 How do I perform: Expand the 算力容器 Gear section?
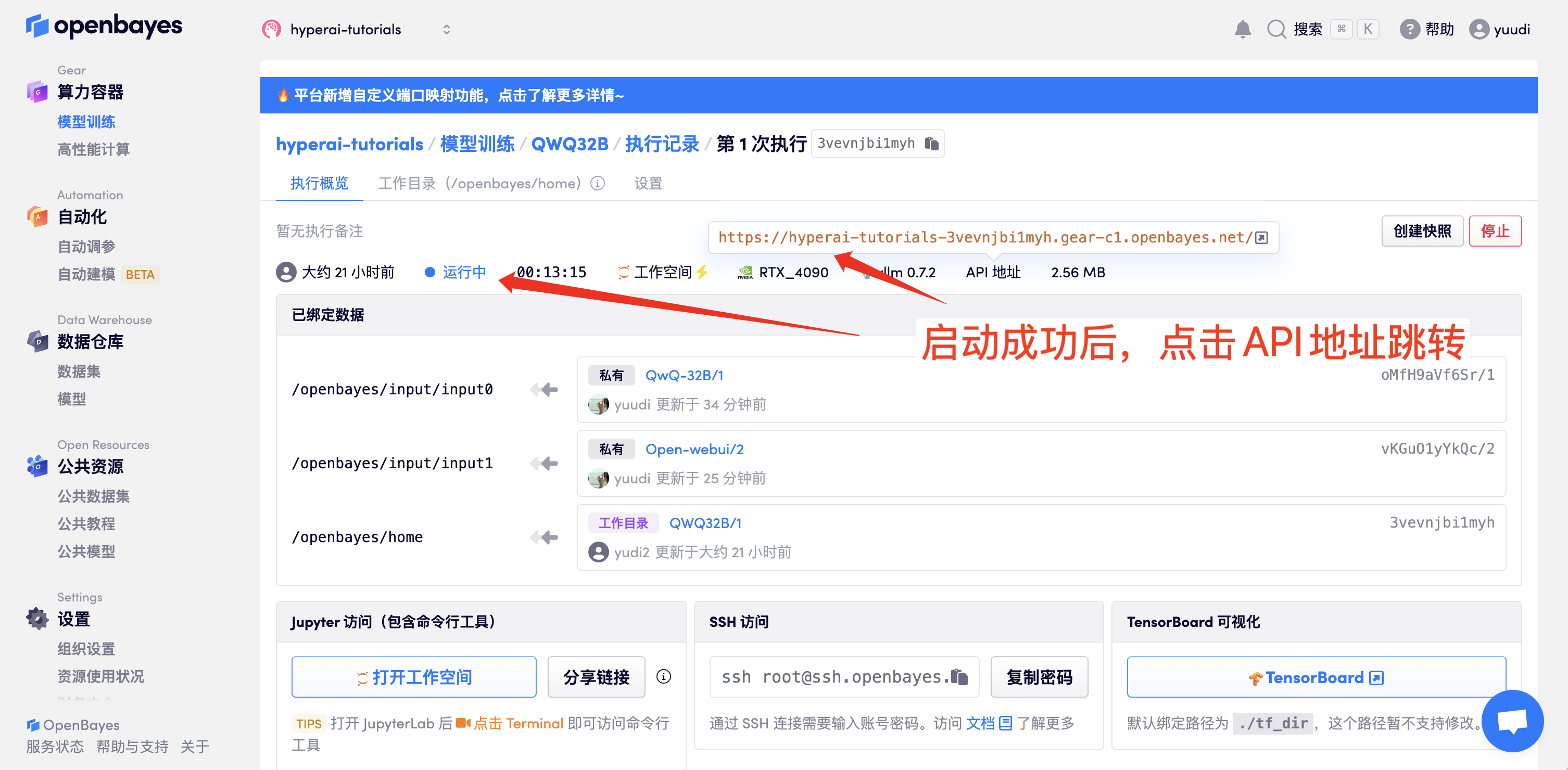[x=90, y=92]
